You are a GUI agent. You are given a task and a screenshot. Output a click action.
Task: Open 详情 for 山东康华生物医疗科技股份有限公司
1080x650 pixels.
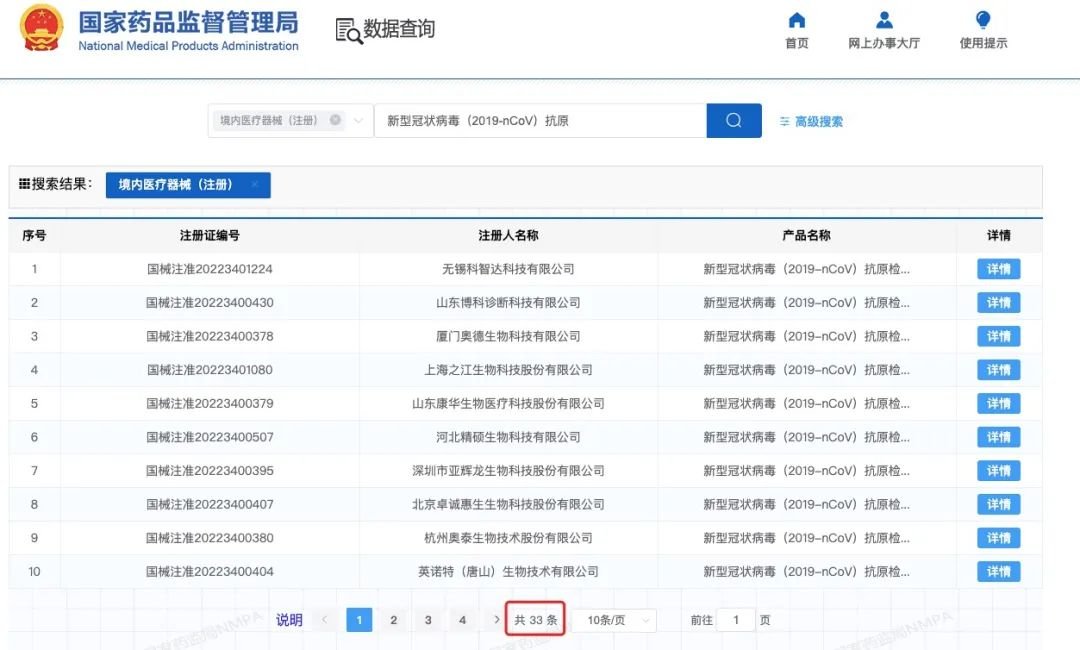[x=999, y=403]
